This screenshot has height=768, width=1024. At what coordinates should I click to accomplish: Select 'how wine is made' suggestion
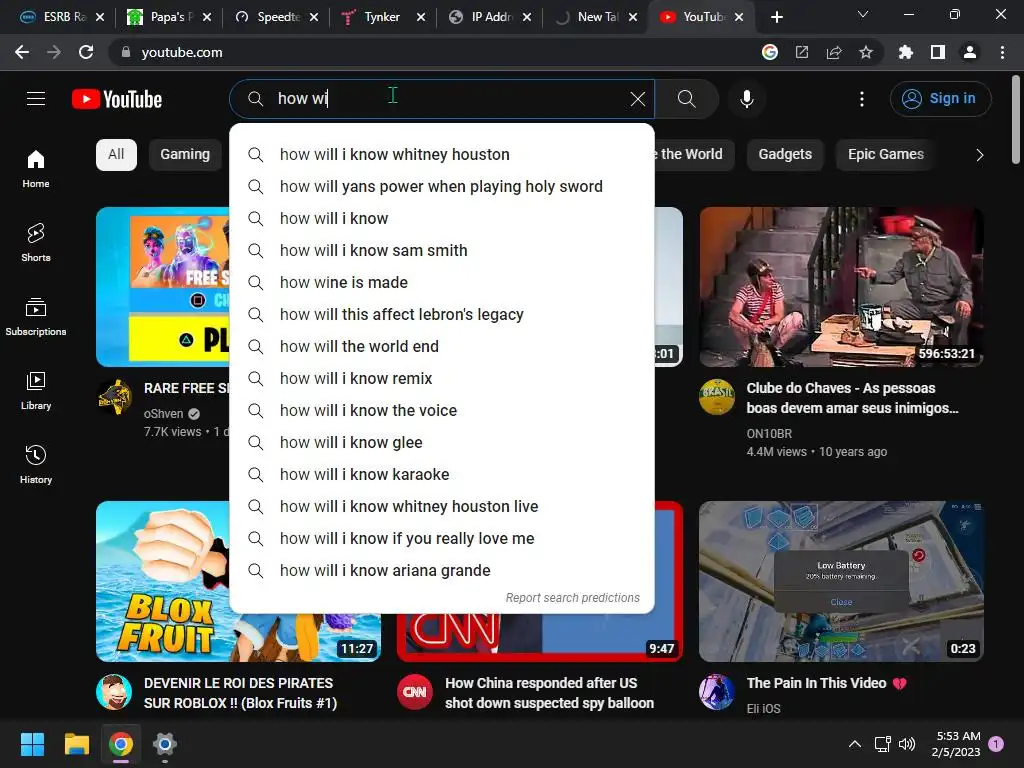(x=442, y=282)
